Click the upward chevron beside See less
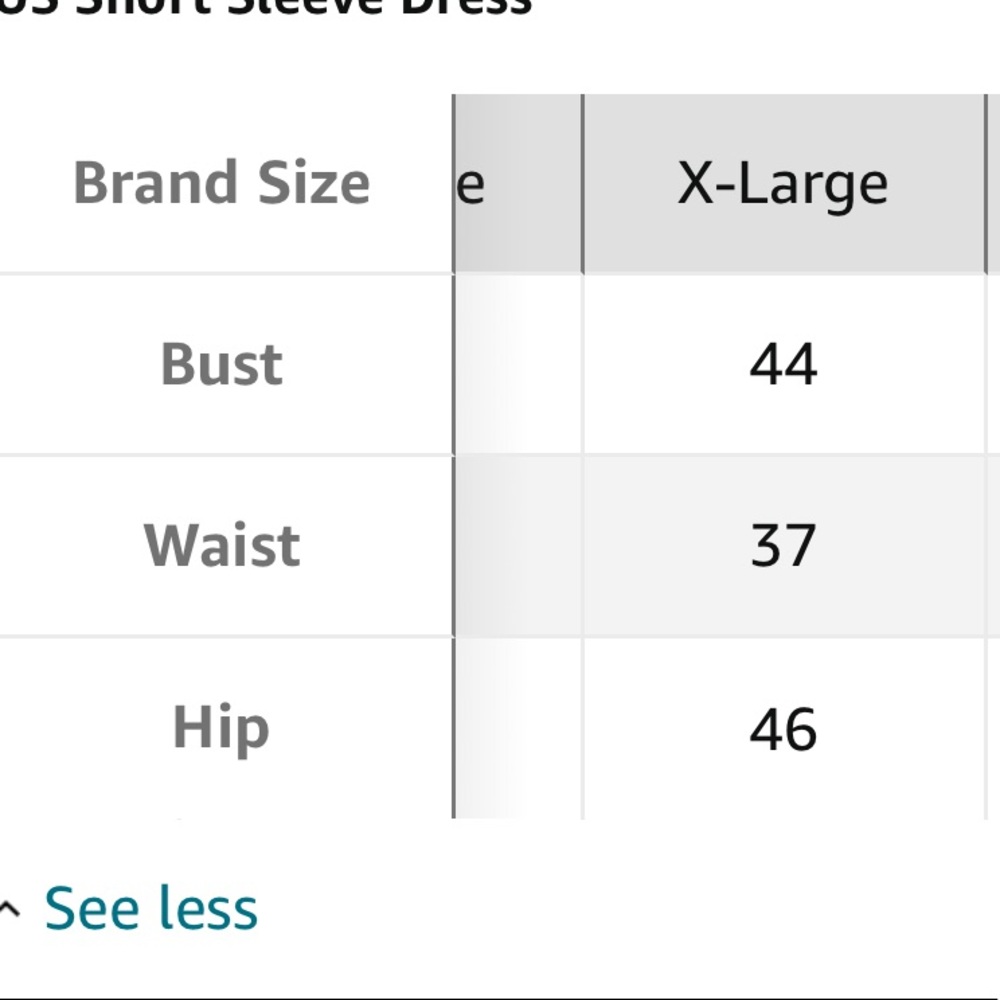1000x1000 pixels. pyautogui.click(x=9, y=908)
